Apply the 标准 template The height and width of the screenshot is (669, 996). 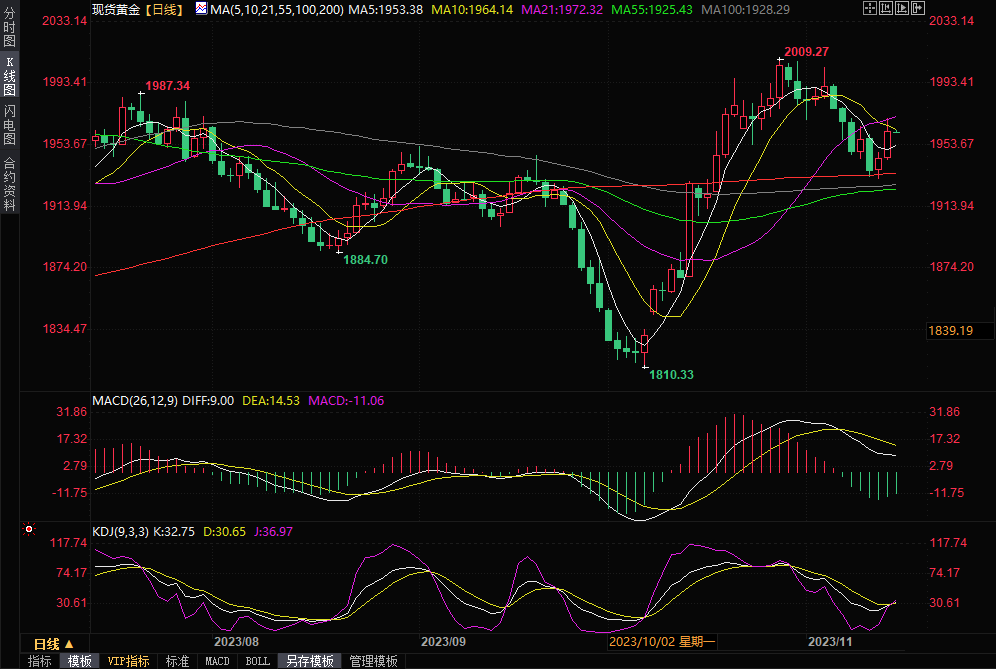177,661
